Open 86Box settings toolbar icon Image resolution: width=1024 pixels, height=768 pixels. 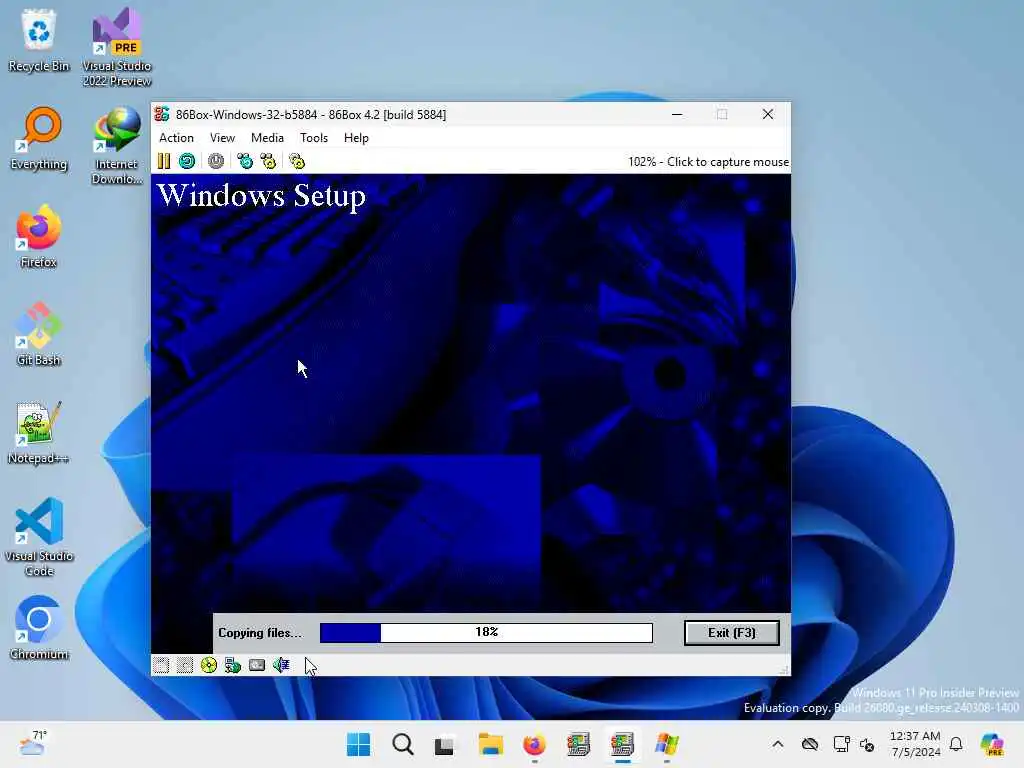(x=297, y=161)
